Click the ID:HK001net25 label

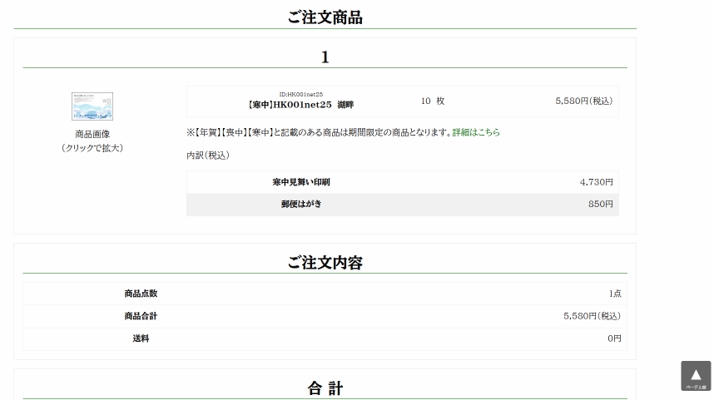(x=301, y=94)
